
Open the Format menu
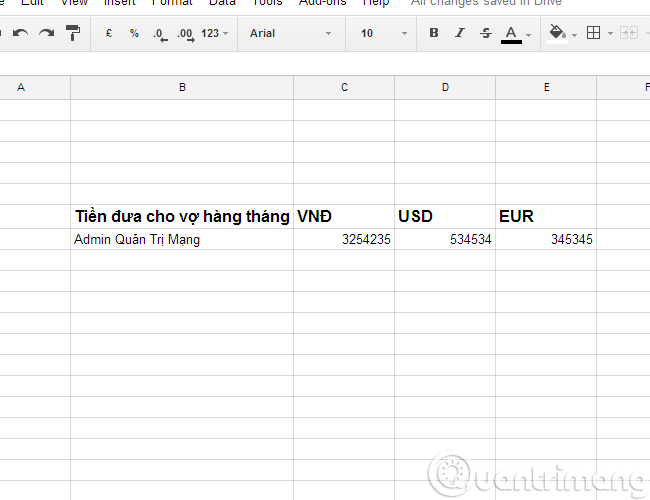[x=172, y=2]
